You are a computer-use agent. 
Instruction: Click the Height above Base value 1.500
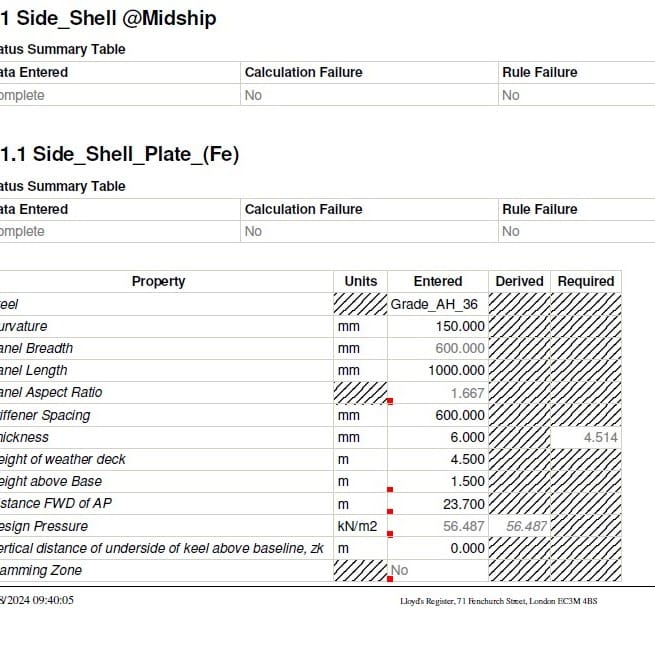pos(467,481)
